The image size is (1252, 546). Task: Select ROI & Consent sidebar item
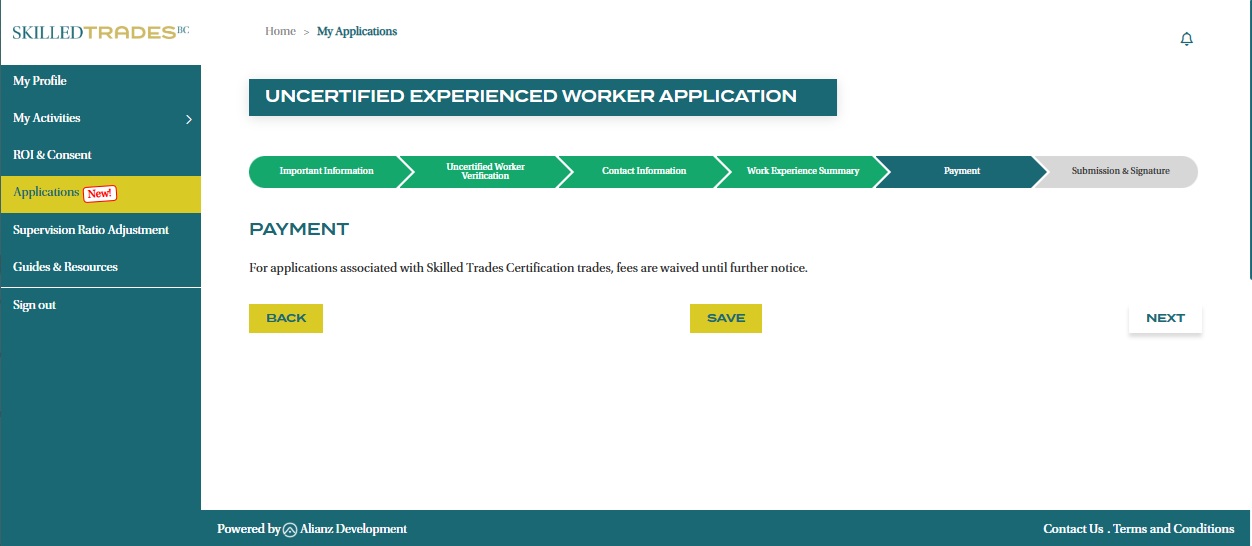(52, 155)
